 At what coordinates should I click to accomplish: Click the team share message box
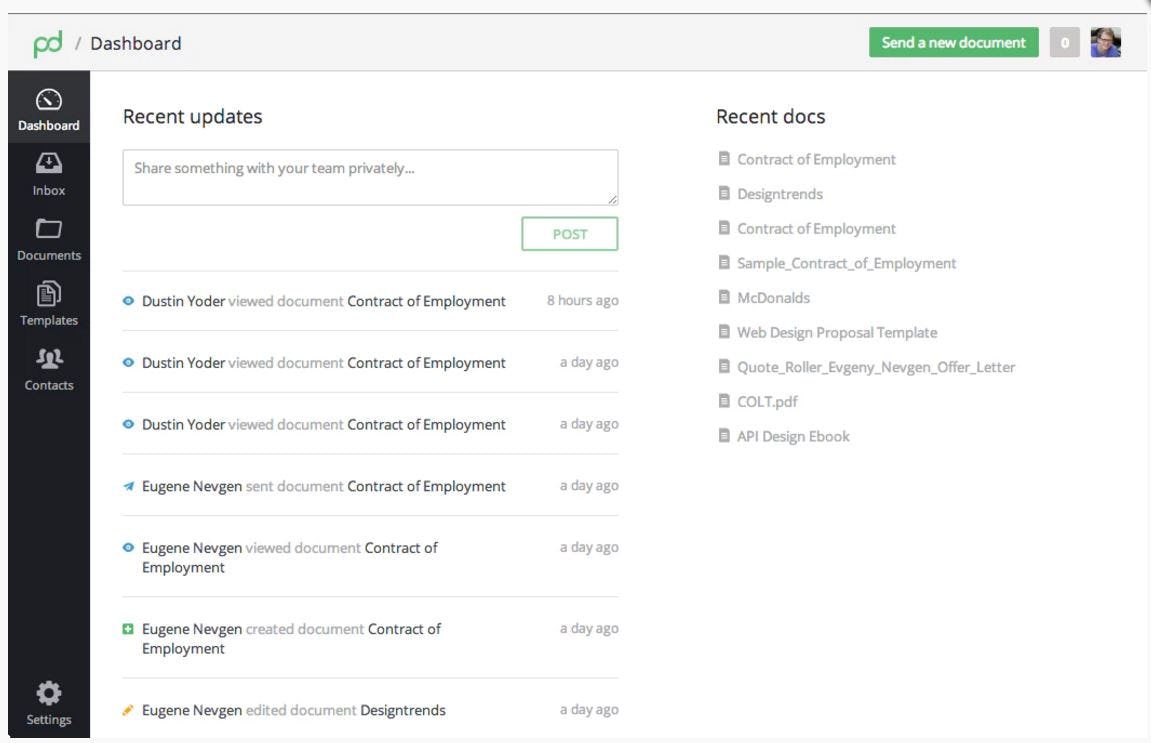coord(370,177)
